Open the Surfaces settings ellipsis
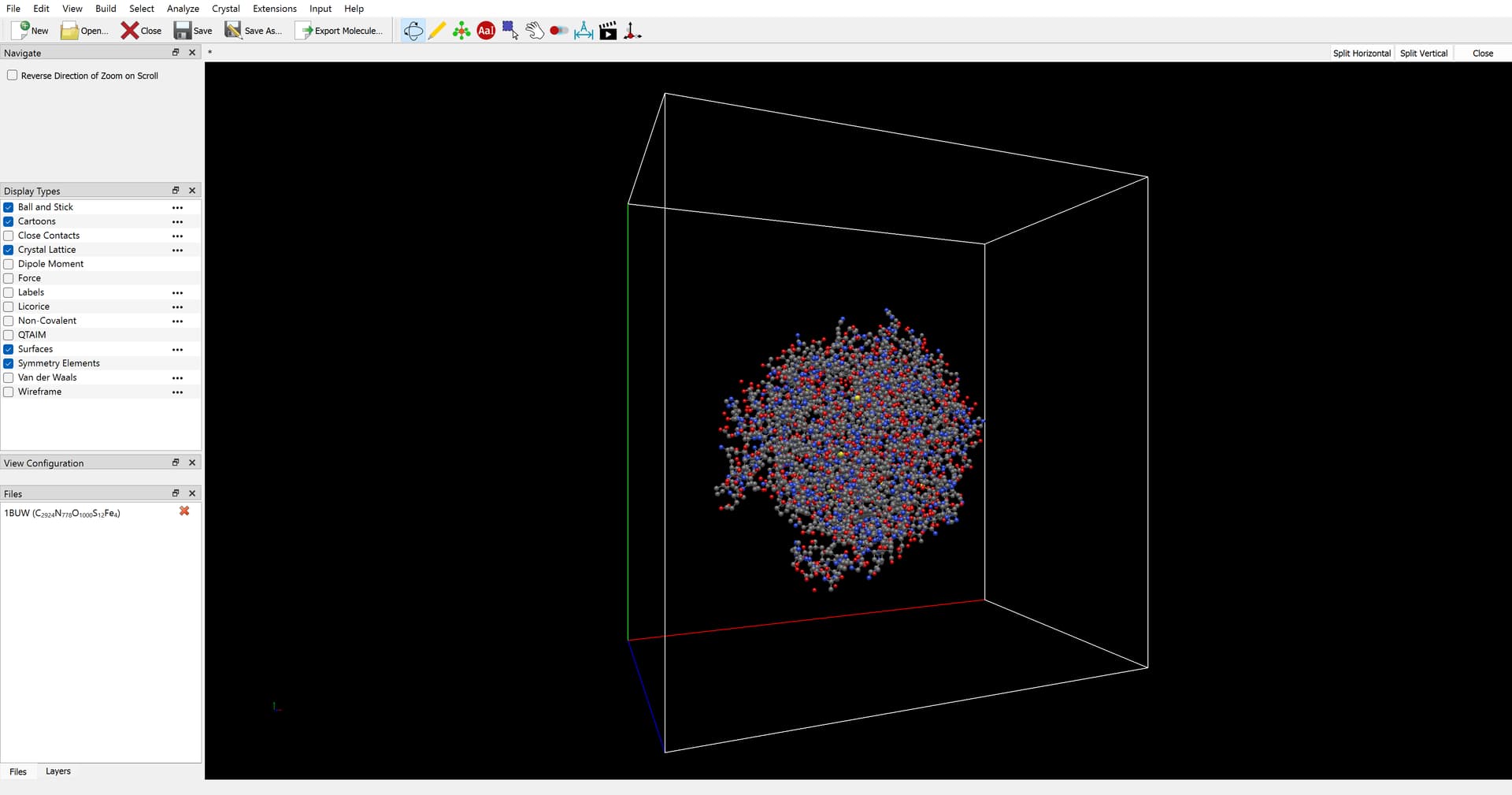 pos(177,350)
